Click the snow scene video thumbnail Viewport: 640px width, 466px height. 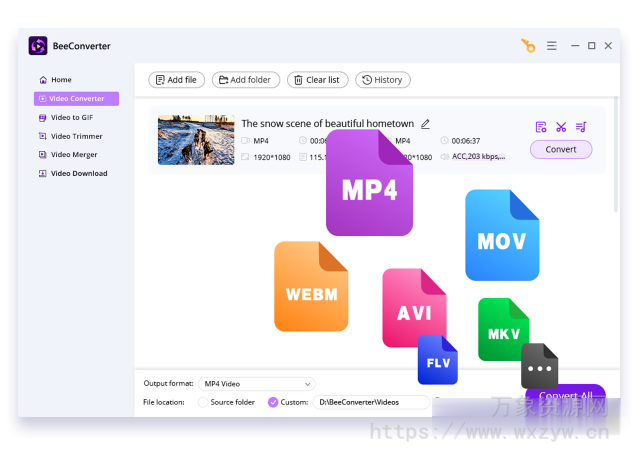coord(196,140)
